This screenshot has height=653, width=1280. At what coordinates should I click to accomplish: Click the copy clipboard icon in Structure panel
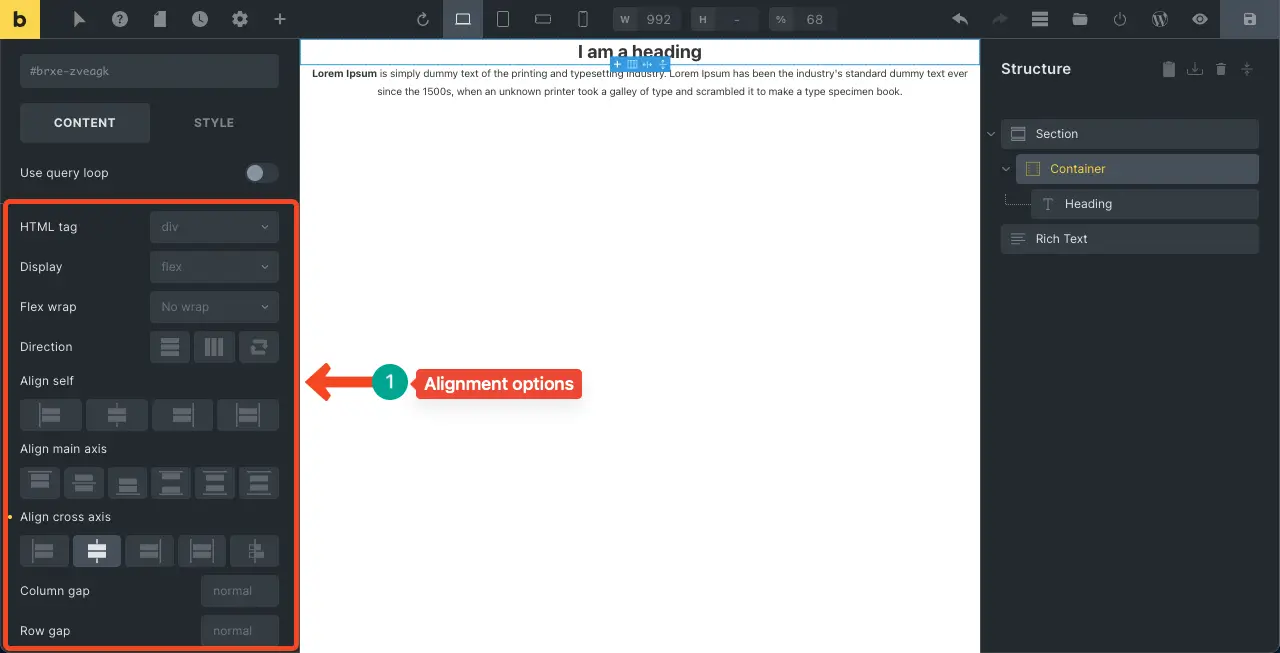tap(1169, 69)
